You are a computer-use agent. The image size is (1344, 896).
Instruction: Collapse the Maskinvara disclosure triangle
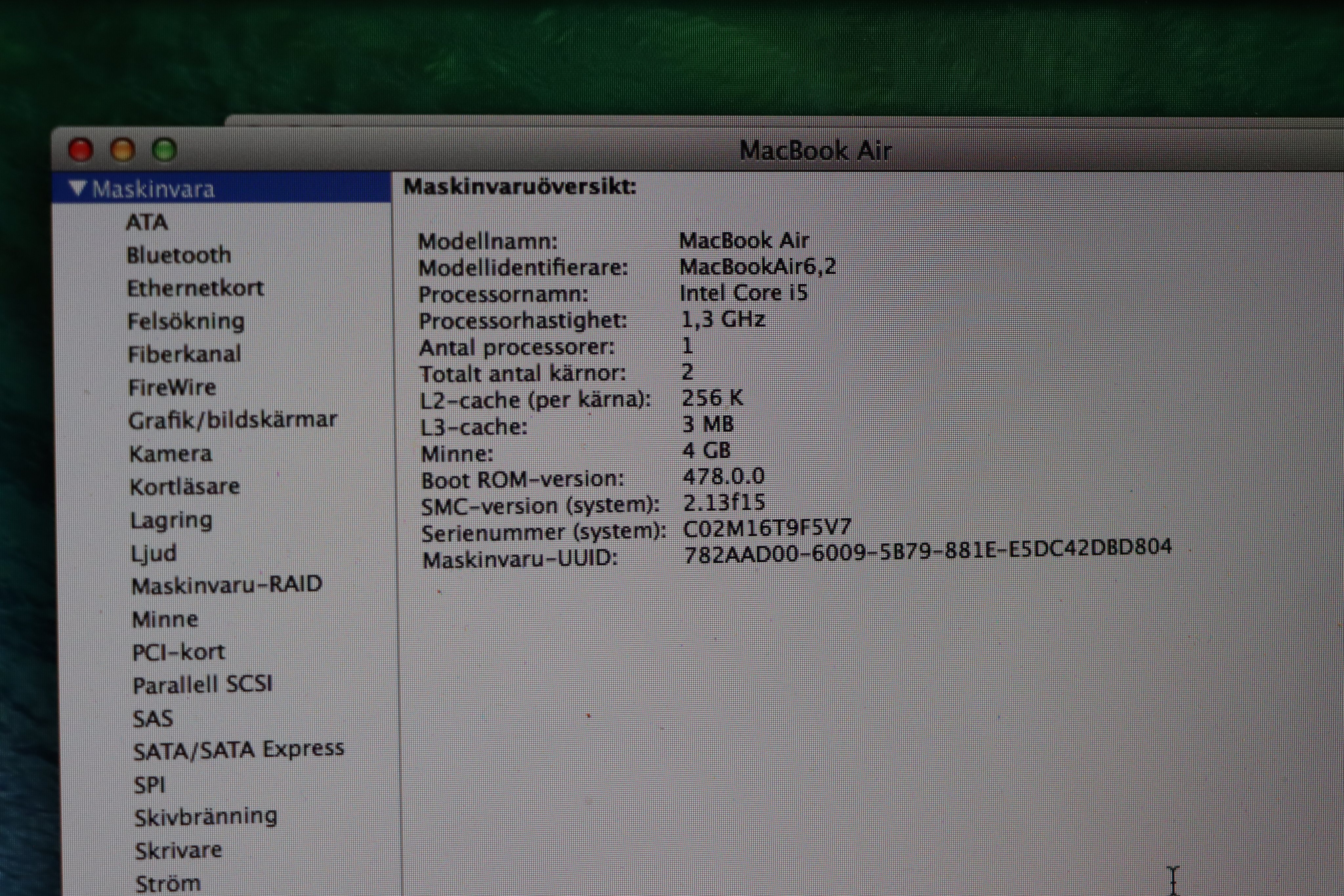78,188
